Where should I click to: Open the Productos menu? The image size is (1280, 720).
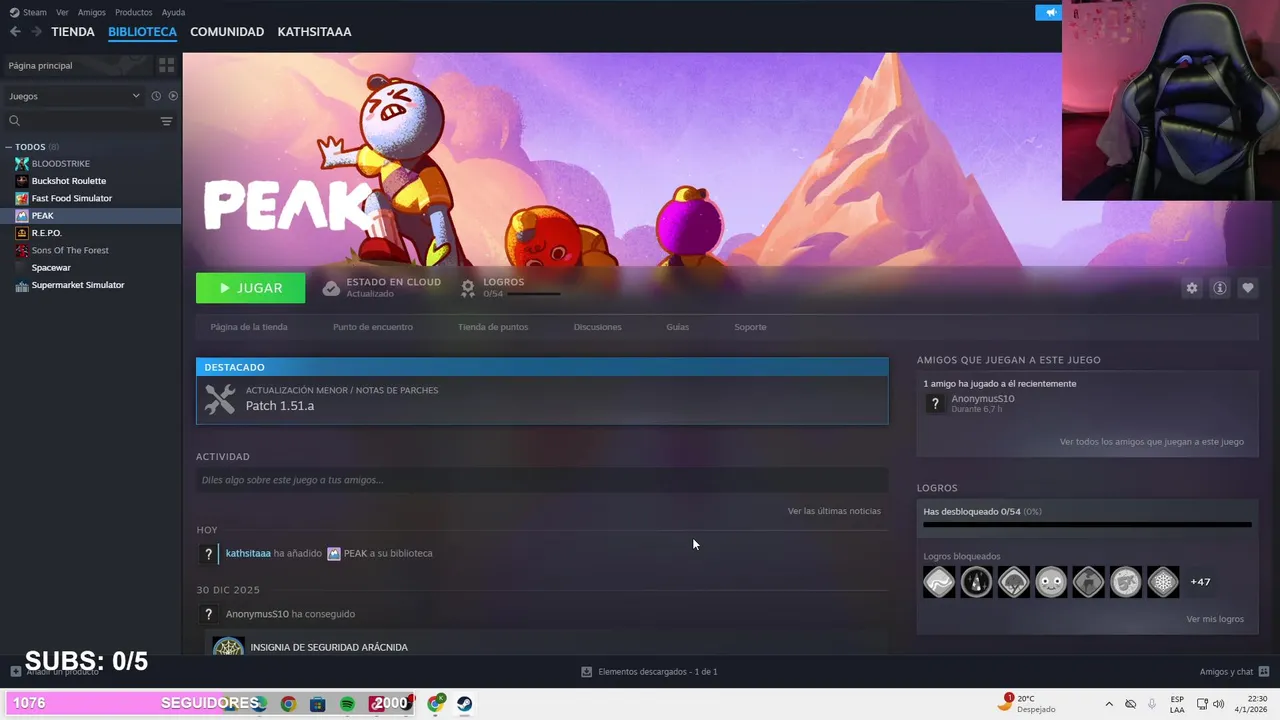[133, 12]
